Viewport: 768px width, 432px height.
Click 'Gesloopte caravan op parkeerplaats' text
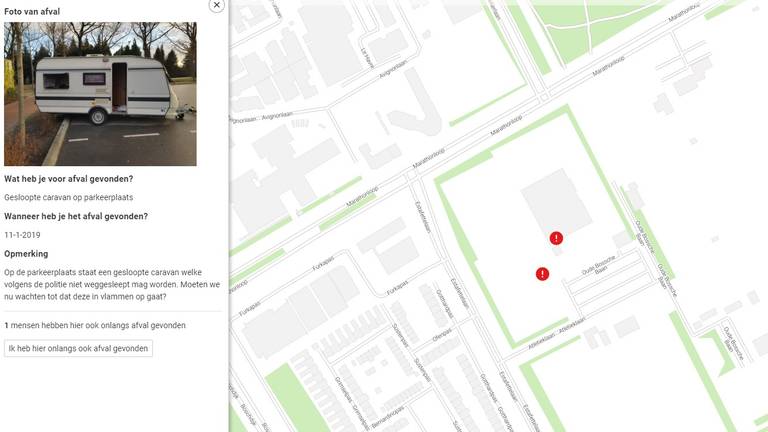pos(68,198)
